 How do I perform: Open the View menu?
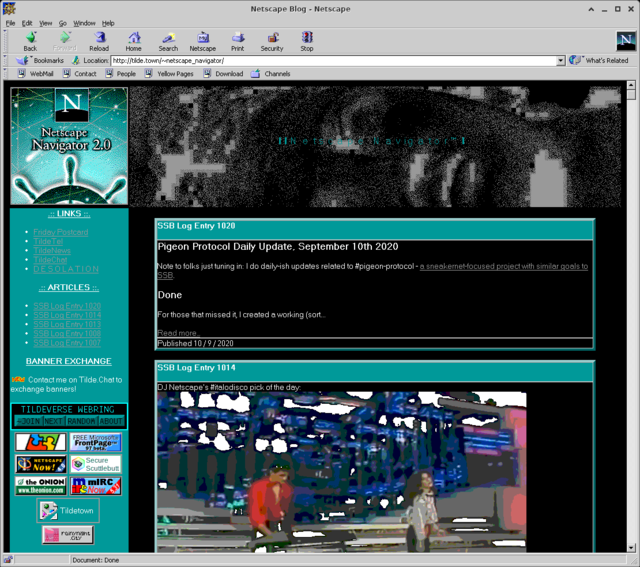(45, 23)
